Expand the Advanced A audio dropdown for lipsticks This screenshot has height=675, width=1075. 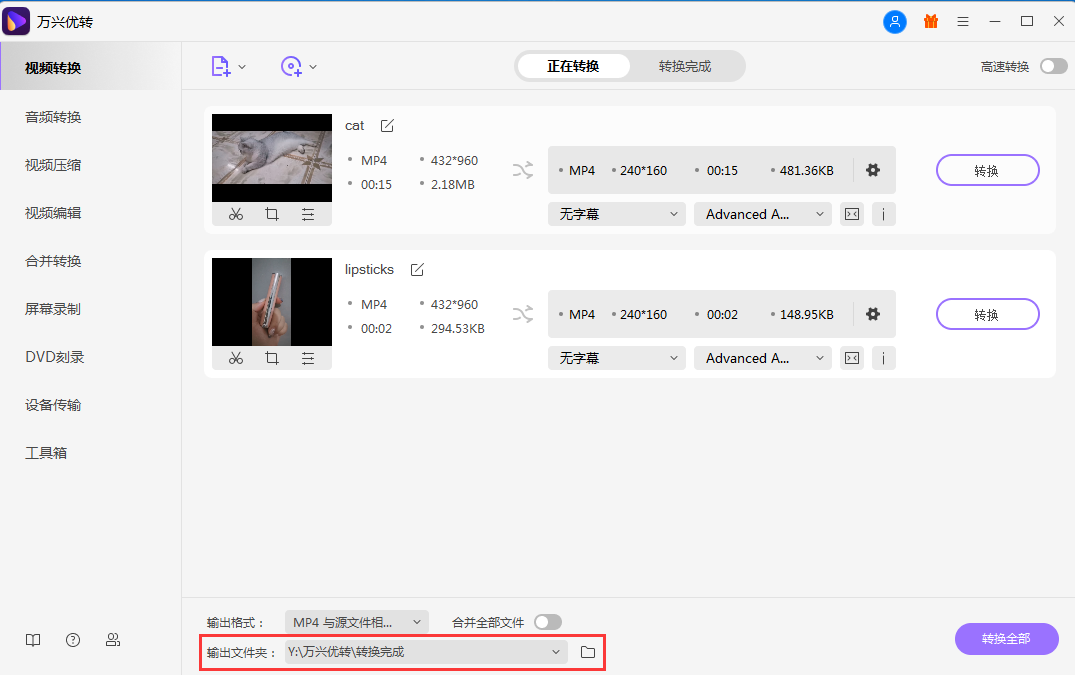pyautogui.click(x=762, y=357)
